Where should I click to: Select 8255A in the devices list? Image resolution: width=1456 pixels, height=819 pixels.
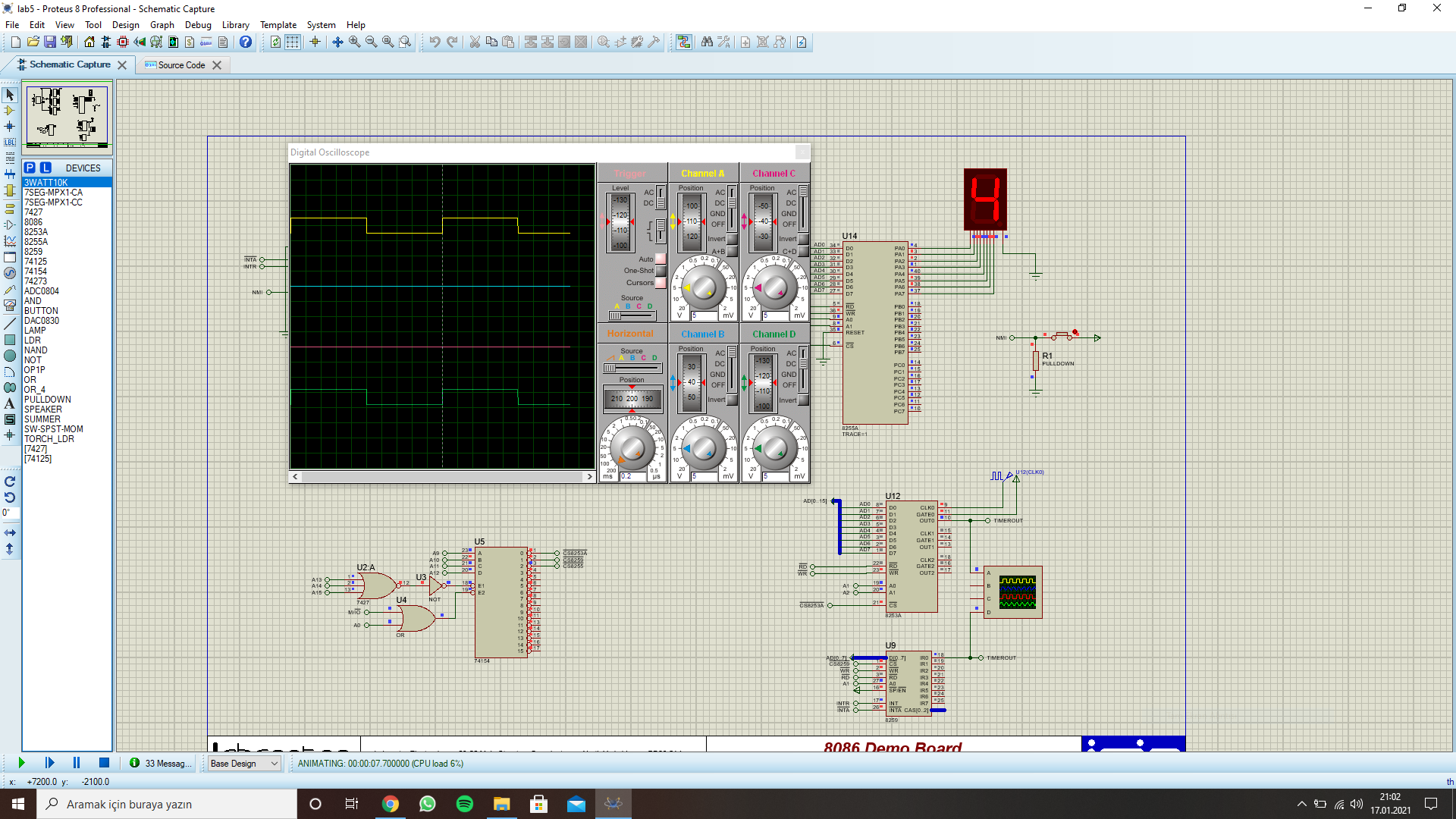36,242
